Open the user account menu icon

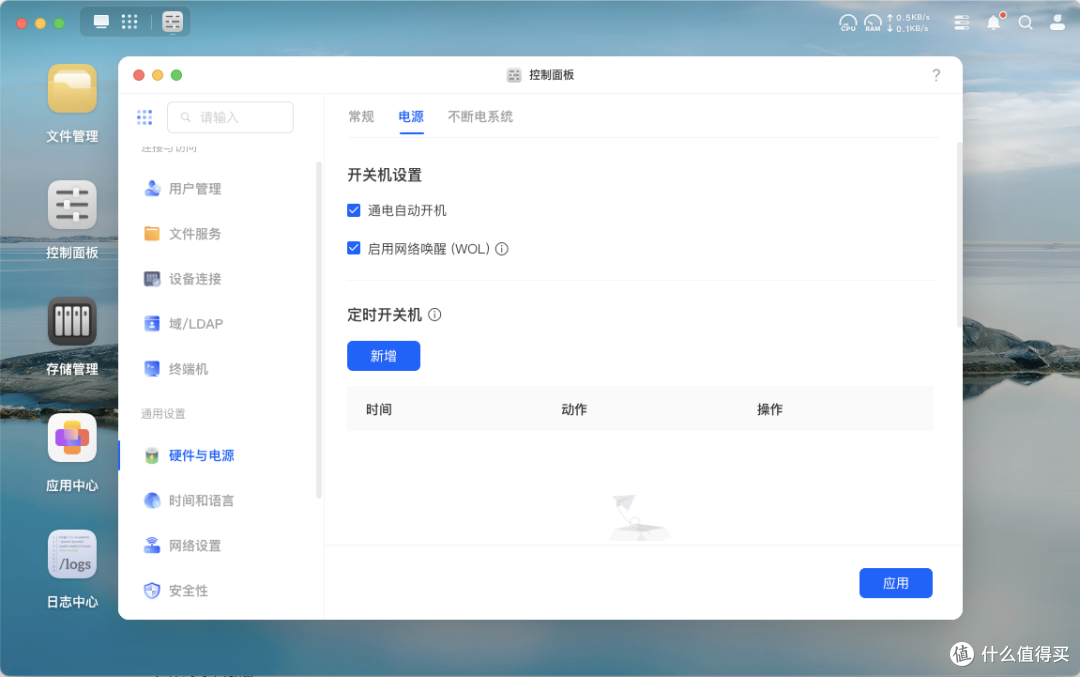1057,23
